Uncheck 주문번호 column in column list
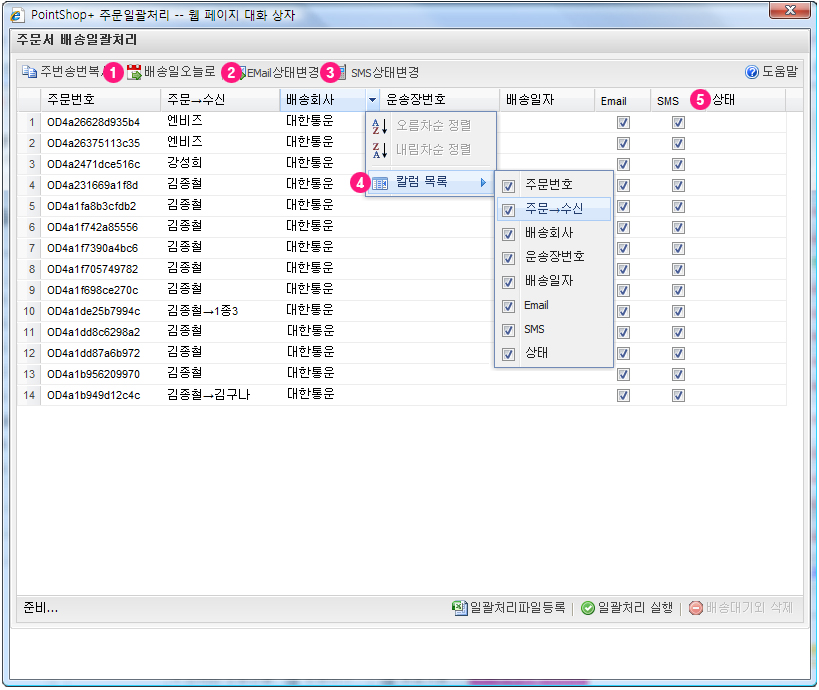Viewport: 819px width, 690px height. coord(509,185)
